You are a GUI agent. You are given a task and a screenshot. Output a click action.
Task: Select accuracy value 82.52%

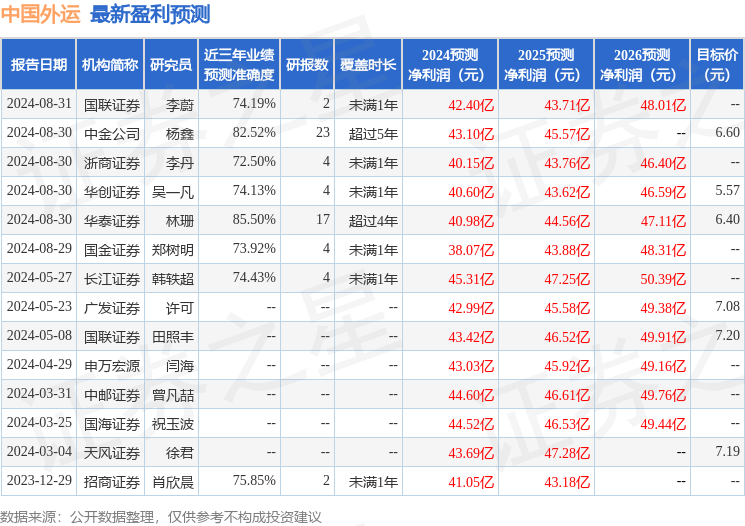(254, 133)
